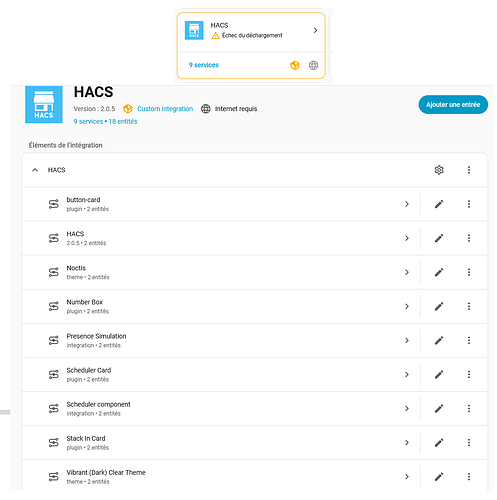
Task: Click the orange custom integration icon on HACS card
Action: coord(295,65)
